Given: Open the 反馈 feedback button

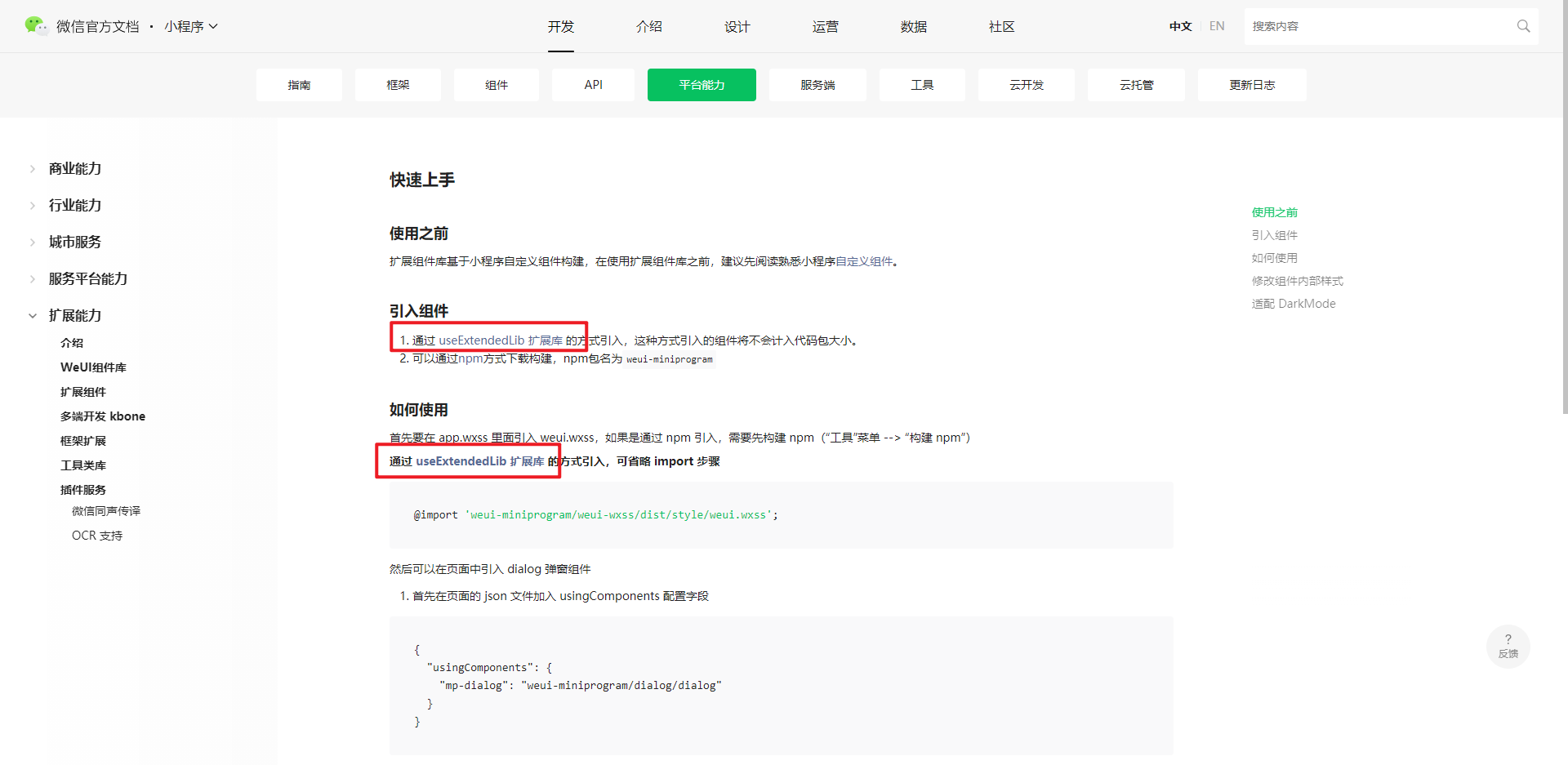Looking at the screenshot, I should coord(1508,647).
